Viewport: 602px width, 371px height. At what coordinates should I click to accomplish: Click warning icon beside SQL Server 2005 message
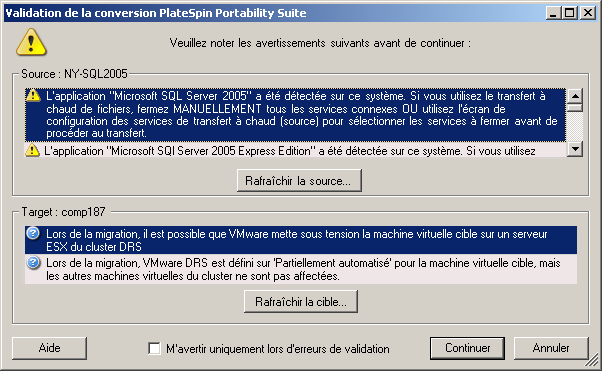point(33,95)
